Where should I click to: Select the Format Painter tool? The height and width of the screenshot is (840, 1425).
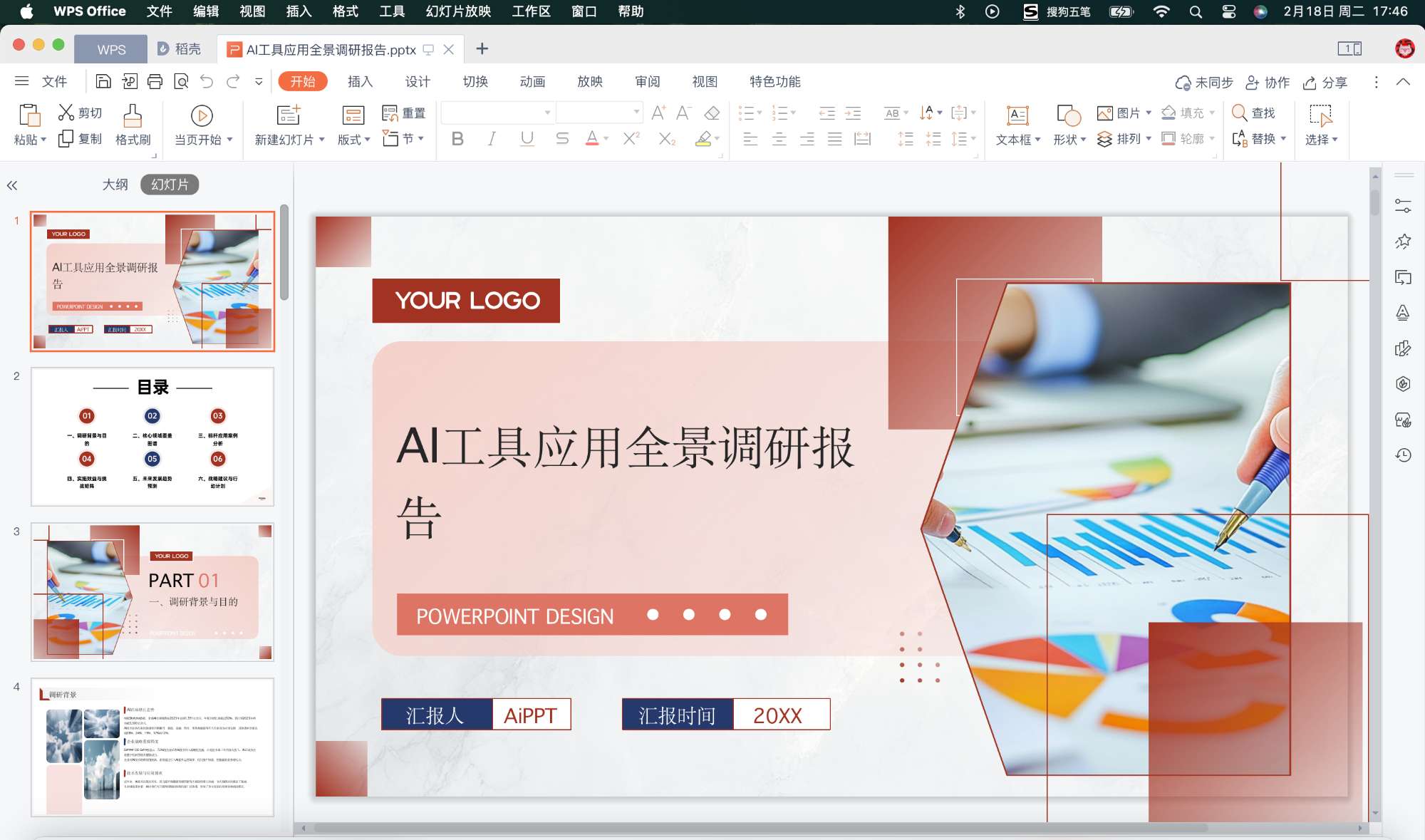point(133,125)
